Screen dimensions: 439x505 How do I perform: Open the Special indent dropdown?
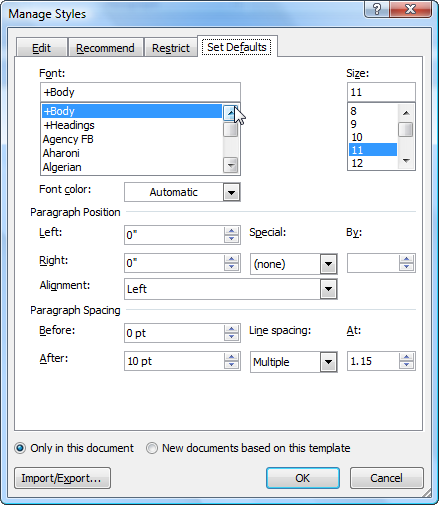tap(328, 264)
